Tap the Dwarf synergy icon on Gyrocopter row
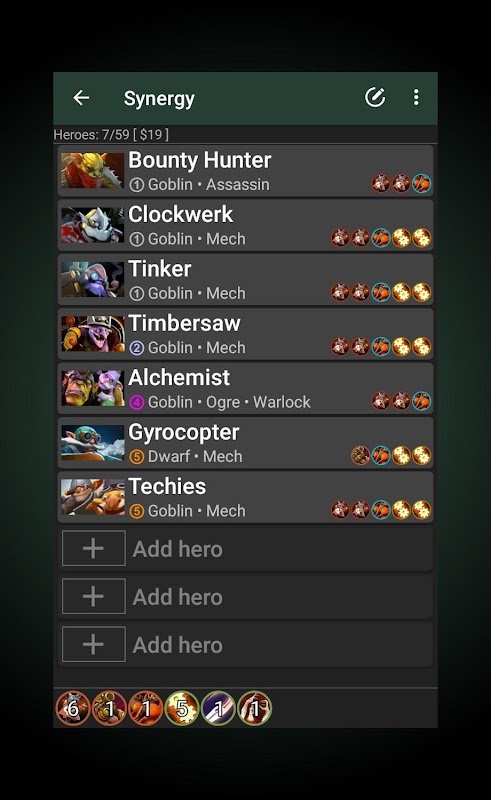The height and width of the screenshot is (800, 491). click(x=360, y=455)
